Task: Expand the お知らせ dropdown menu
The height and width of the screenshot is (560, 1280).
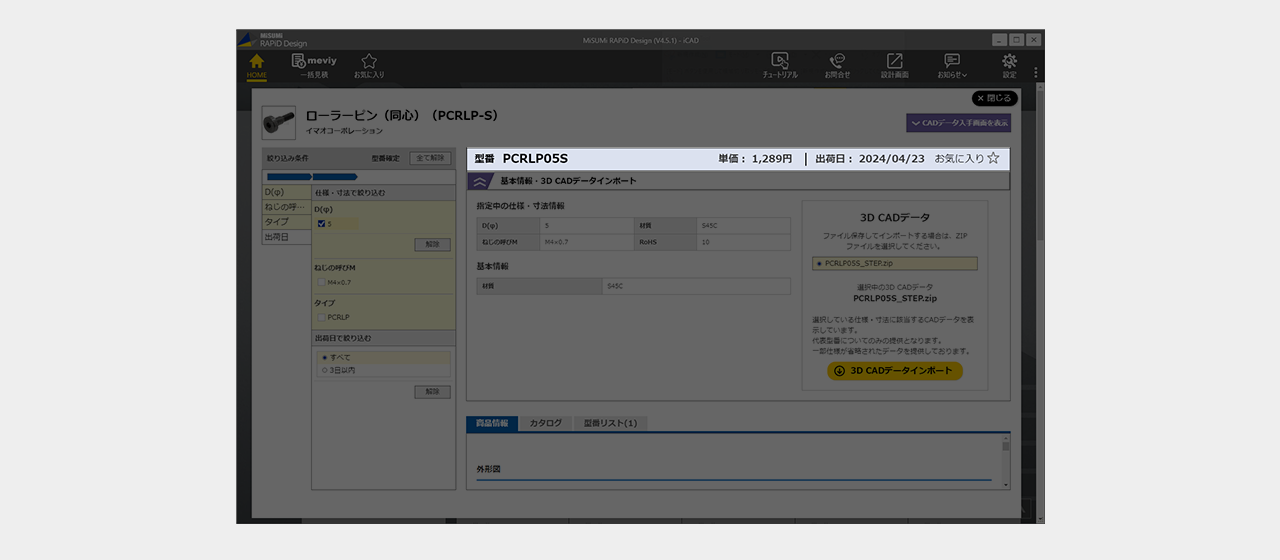Action: pyautogui.click(x=952, y=65)
